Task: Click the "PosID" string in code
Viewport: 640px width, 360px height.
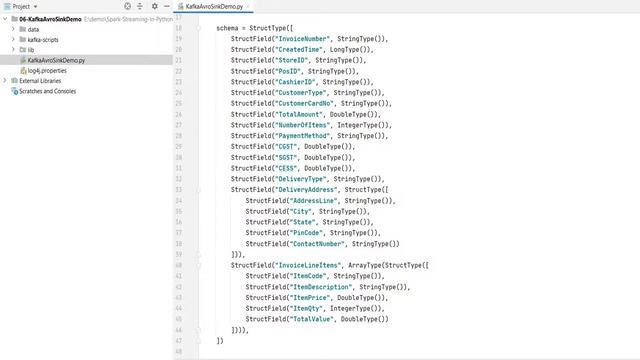Action: pos(288,71)
